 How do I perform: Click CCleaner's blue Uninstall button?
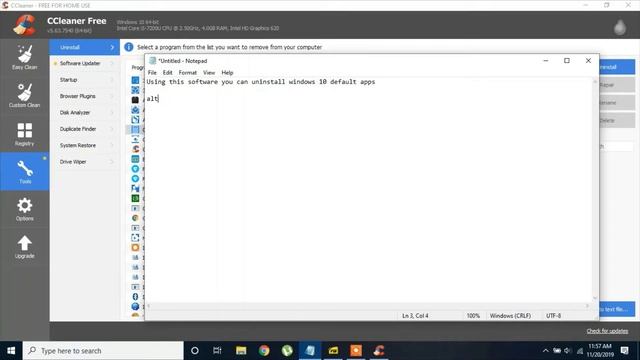click(x=617, y=67)
